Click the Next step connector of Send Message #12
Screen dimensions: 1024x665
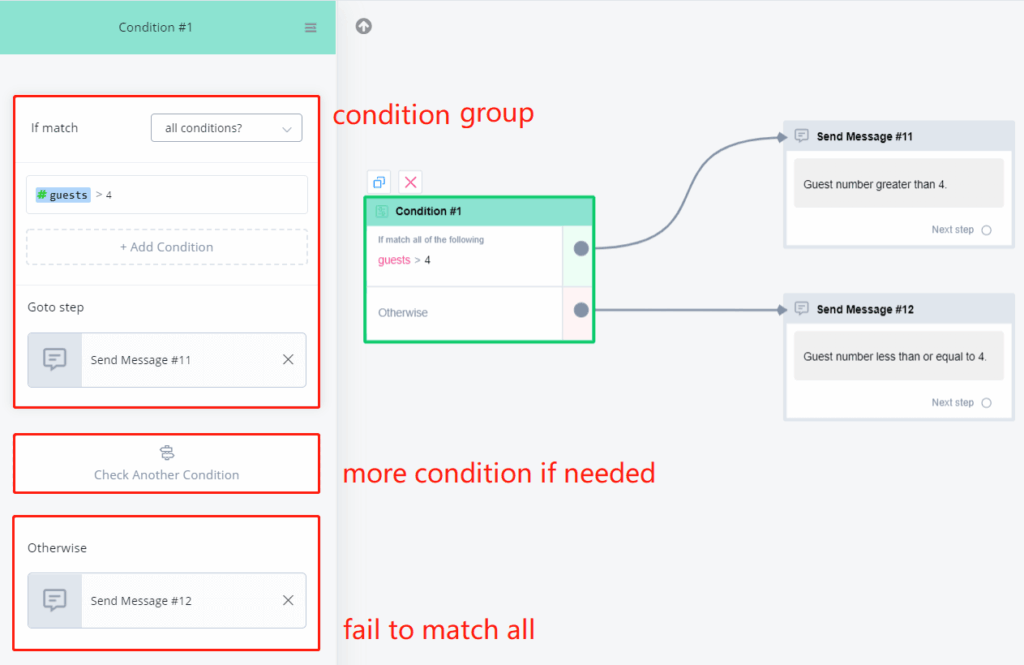point(986,403)
